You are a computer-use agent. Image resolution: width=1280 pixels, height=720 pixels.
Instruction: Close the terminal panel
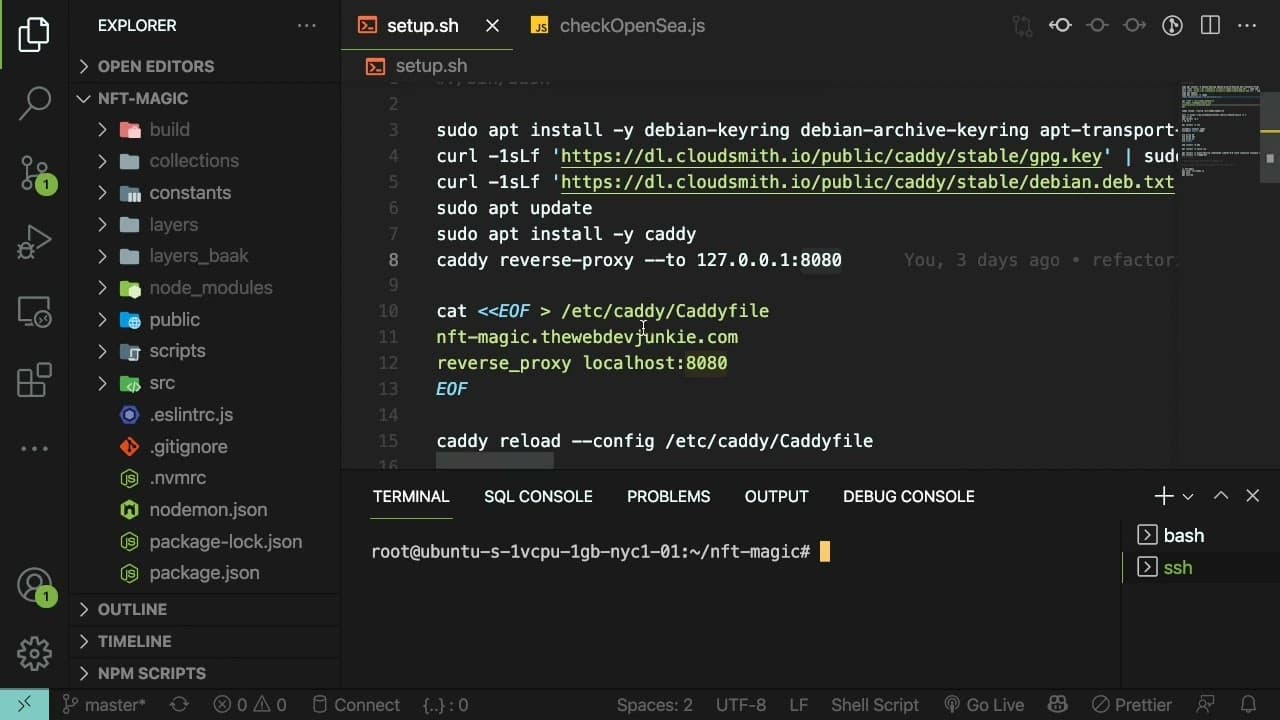pos(1252,496)
